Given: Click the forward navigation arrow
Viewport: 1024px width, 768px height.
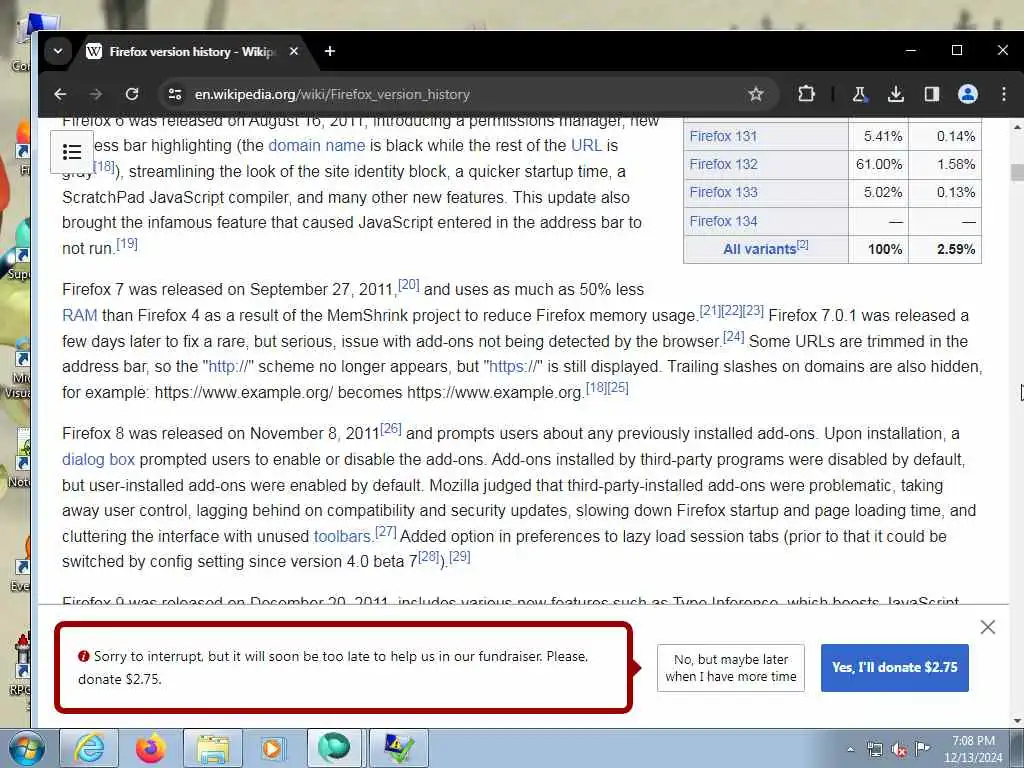Looking at the screenshot, I should 95,94.
